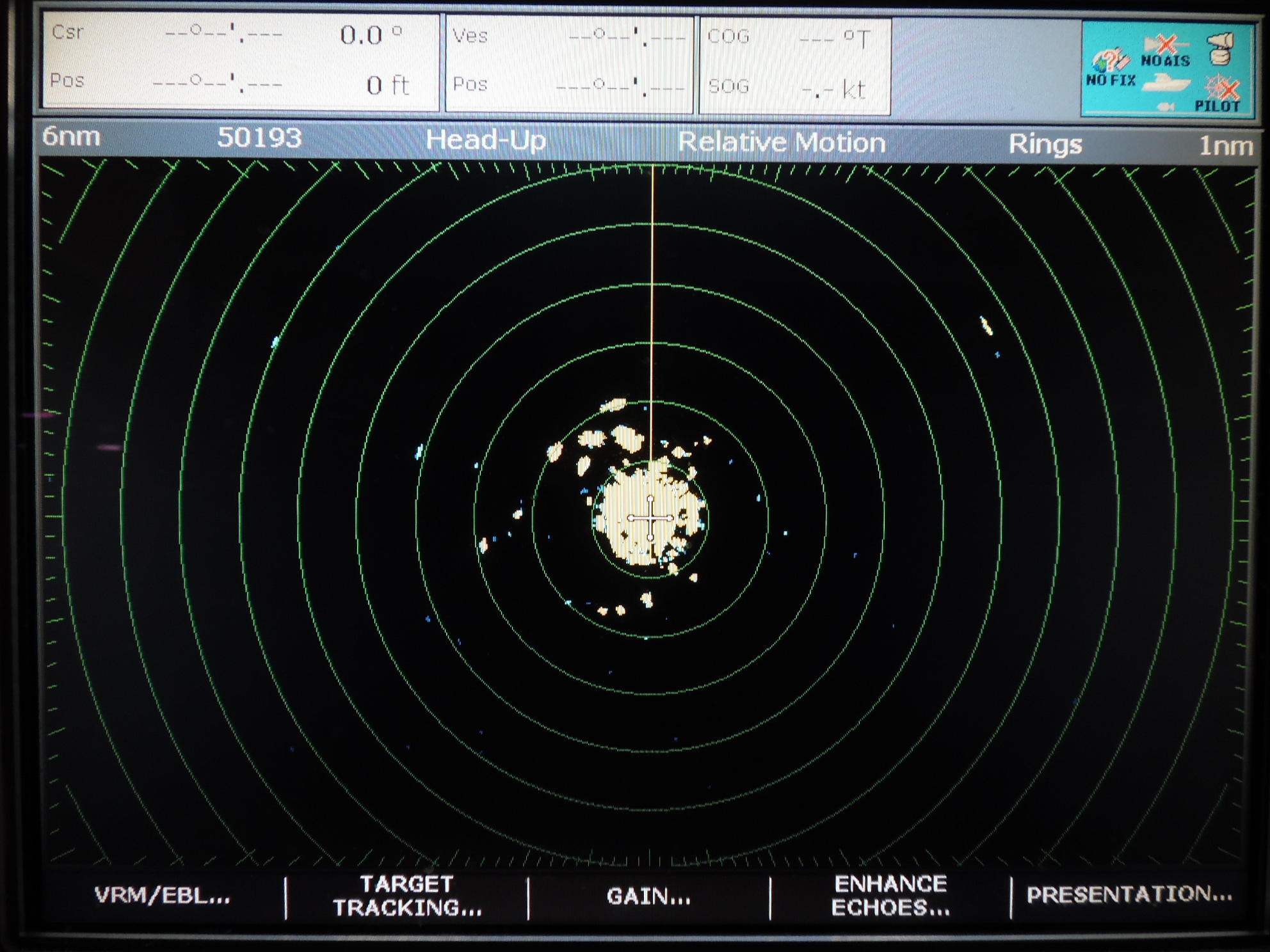Open the Target Tracking softkey menu
This screenshot has width=1270, height=952.
click(407, 896)
